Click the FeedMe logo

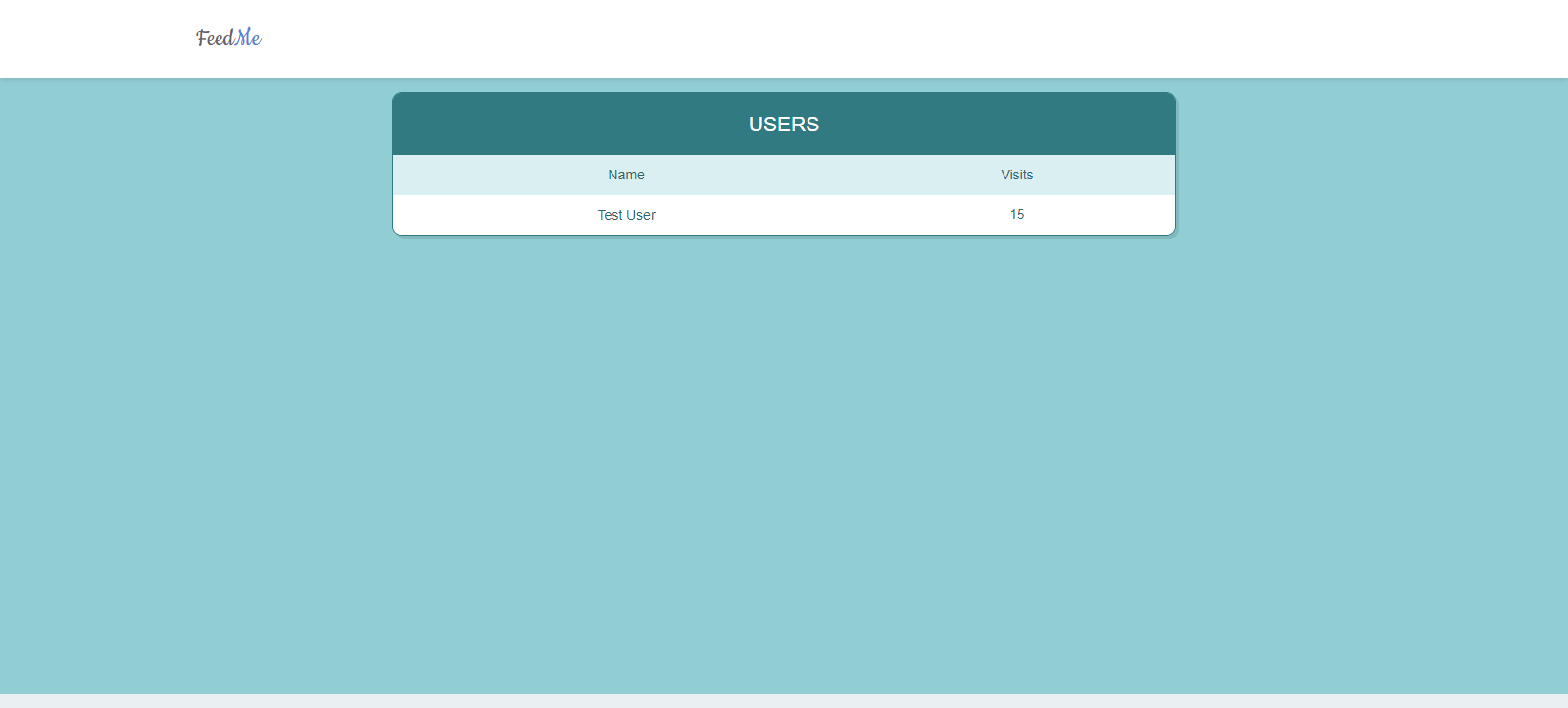click(228, 38)
